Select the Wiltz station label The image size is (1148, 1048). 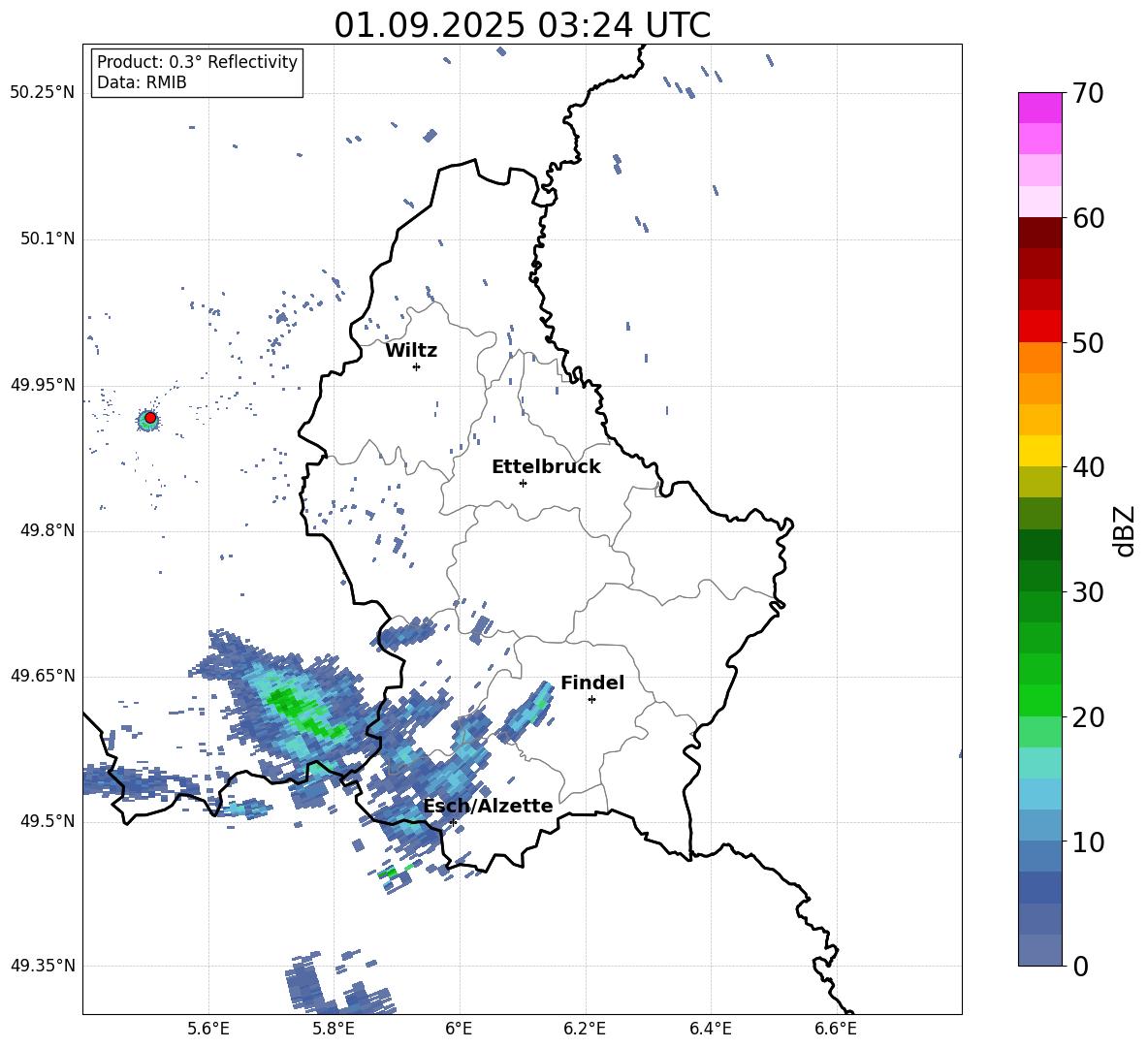[x=411, y=351]
